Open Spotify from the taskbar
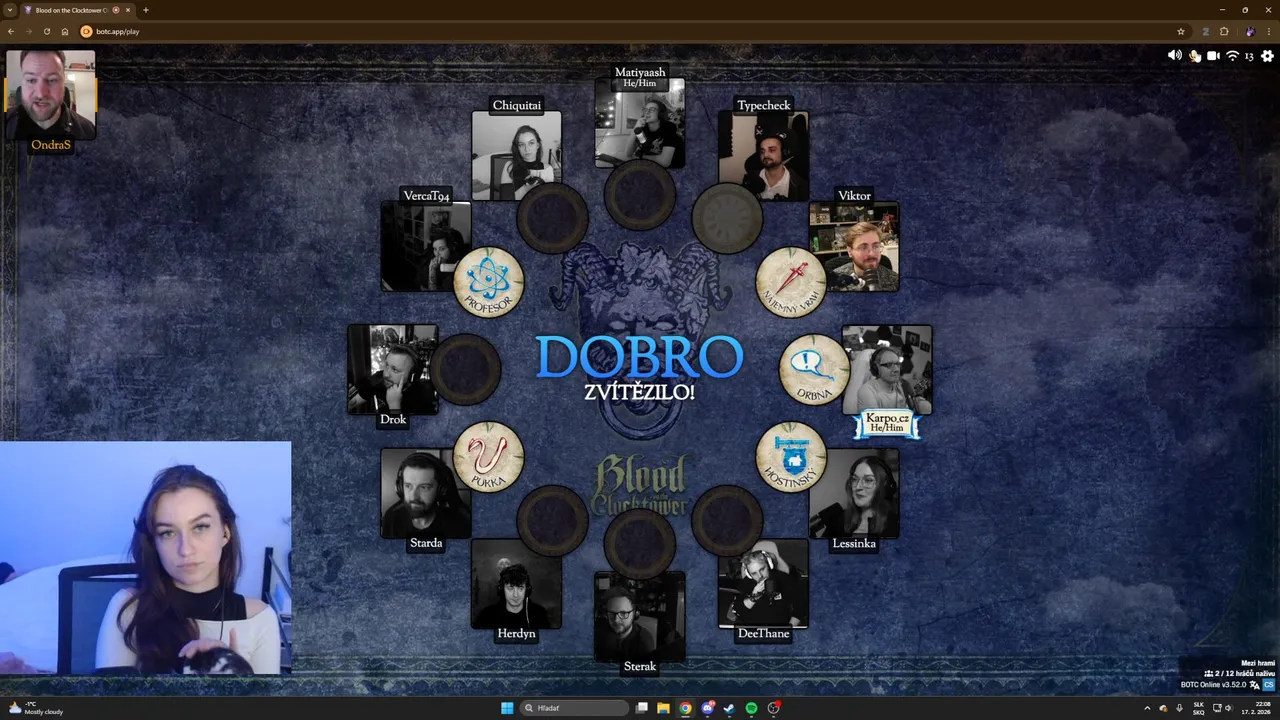 tap(751, 708)
